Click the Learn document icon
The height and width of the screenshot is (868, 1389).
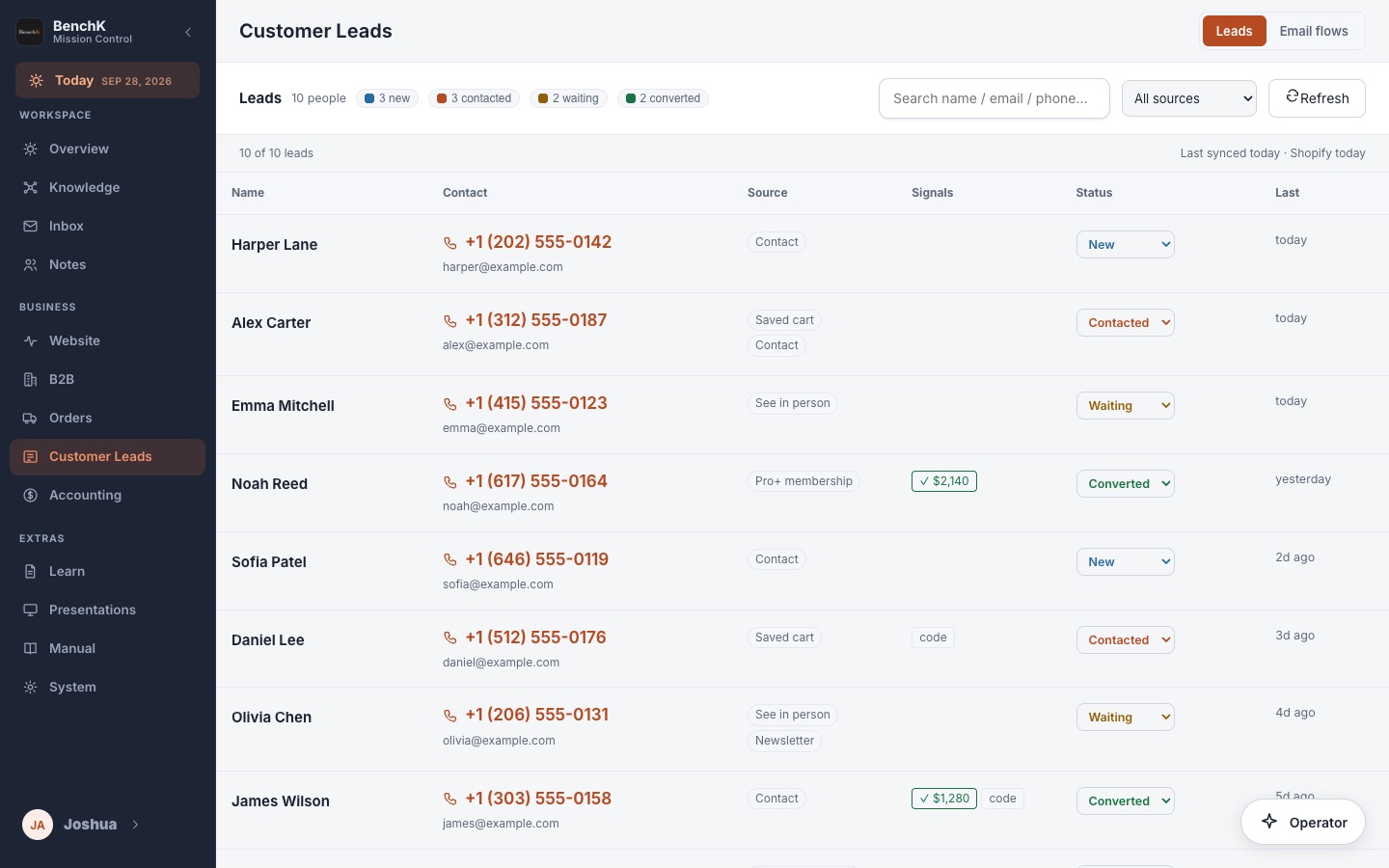click(31, 572)
